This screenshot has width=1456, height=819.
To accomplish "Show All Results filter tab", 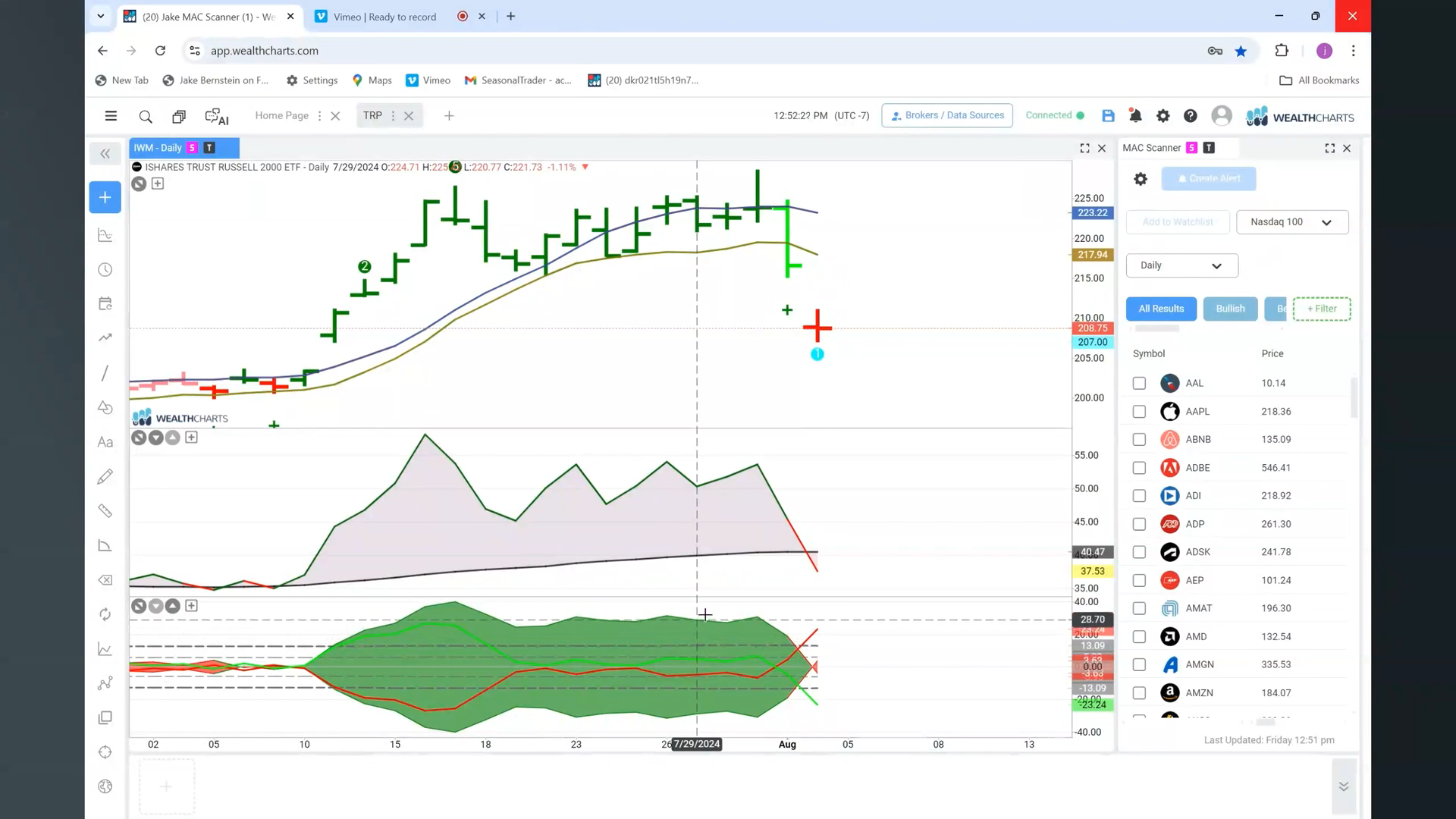I will tap(1161, 309).
